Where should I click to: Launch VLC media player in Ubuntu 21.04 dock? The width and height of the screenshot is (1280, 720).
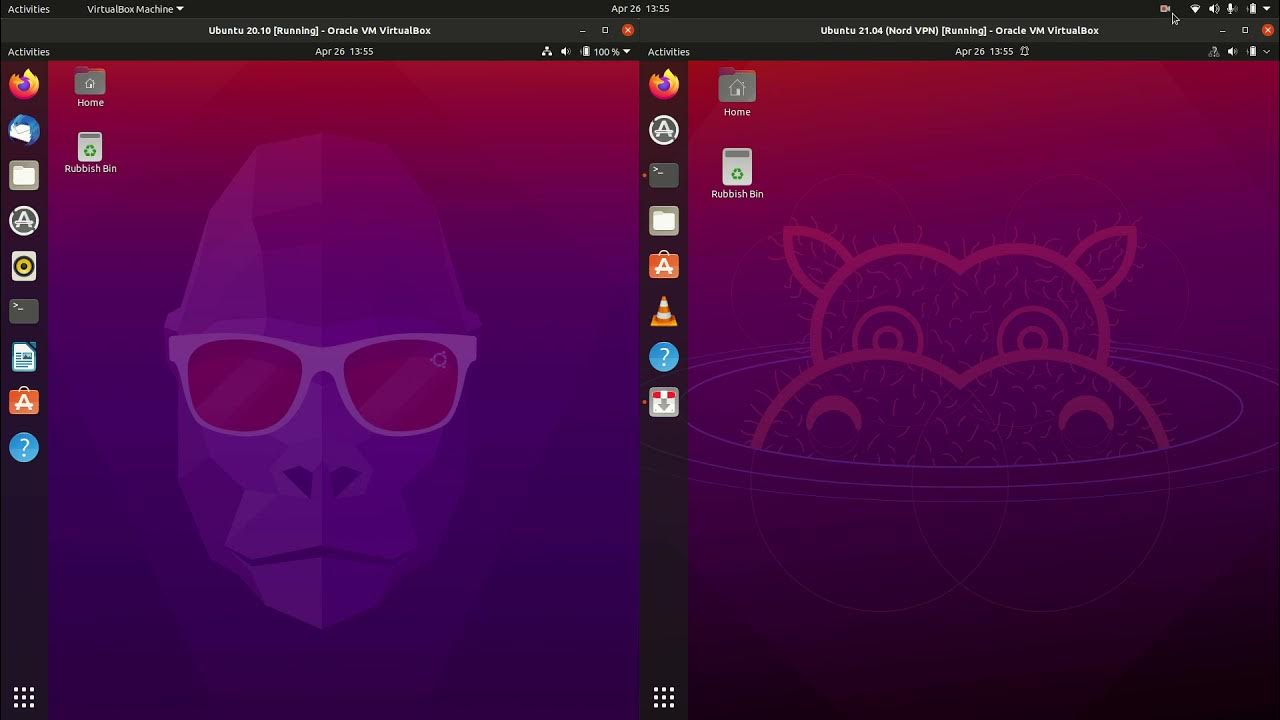(x=664, y=312)
